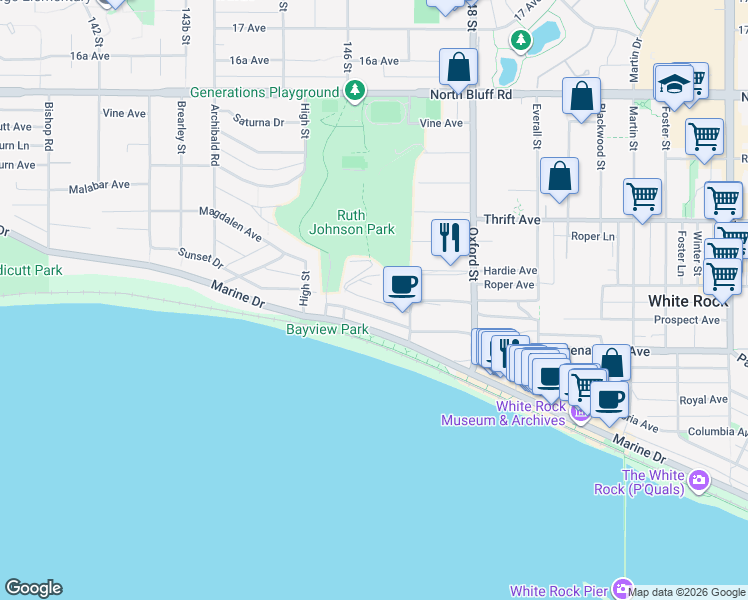This screenshot has height=600, width=748.
Task: Open the shopping bag marker left of Thrift Ave
Action: (x=559, y=176)
